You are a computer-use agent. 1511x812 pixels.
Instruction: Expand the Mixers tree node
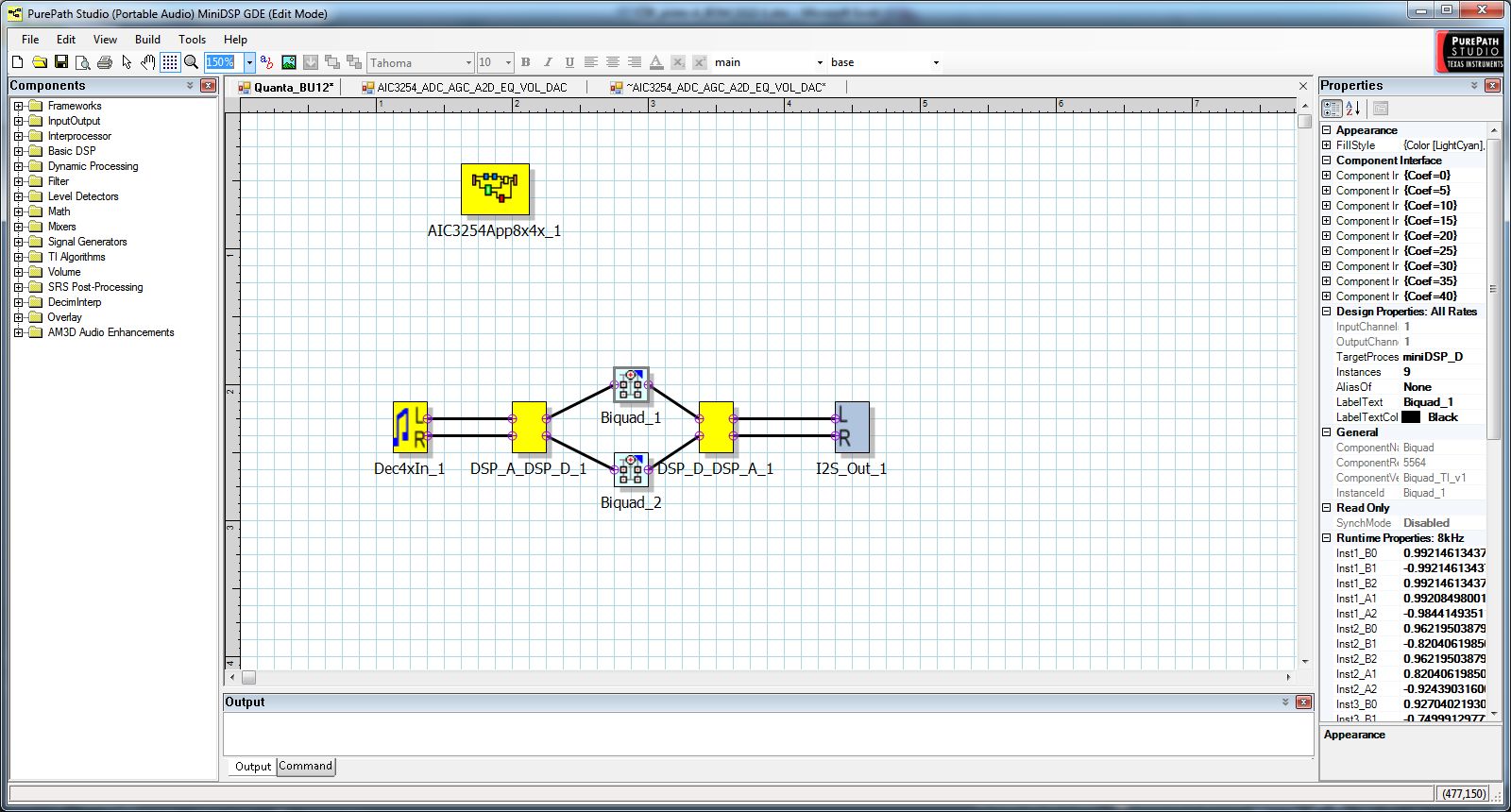pyautogui.click(x=18, y=227)
